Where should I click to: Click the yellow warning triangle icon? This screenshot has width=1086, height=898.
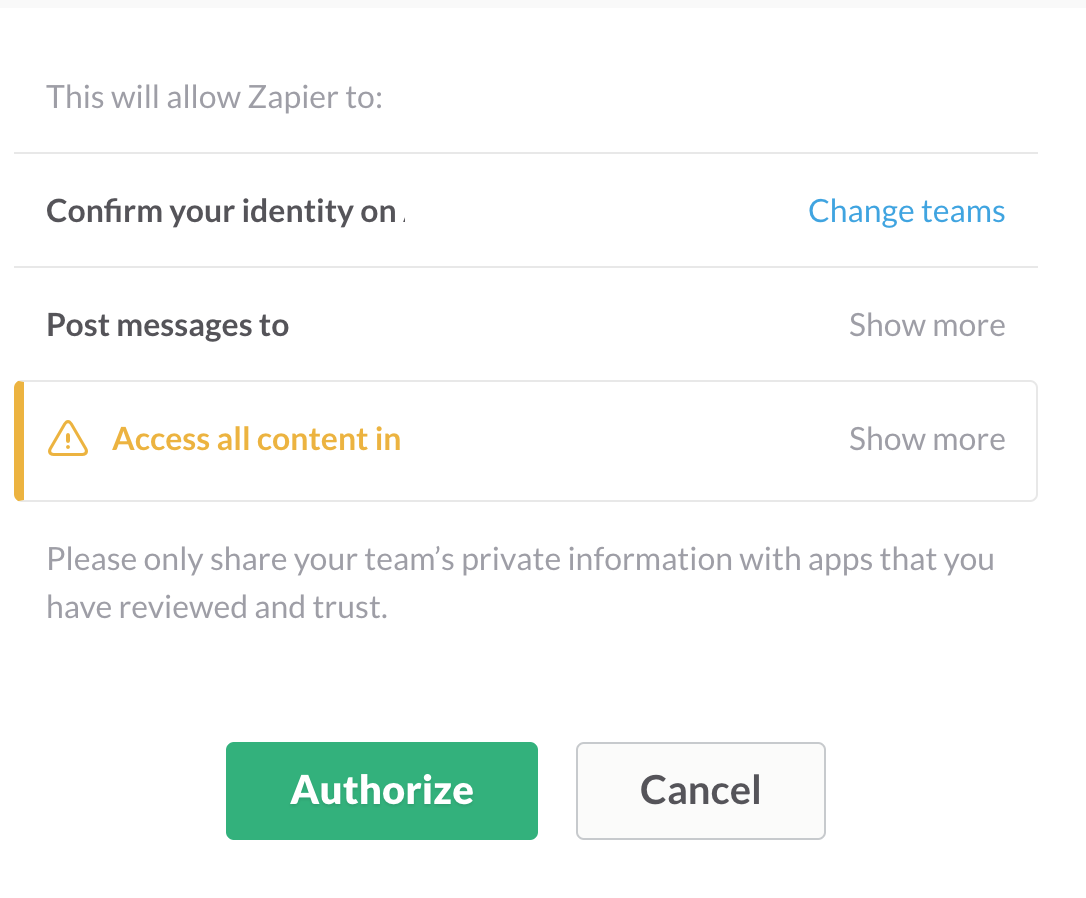pos(68,438)
